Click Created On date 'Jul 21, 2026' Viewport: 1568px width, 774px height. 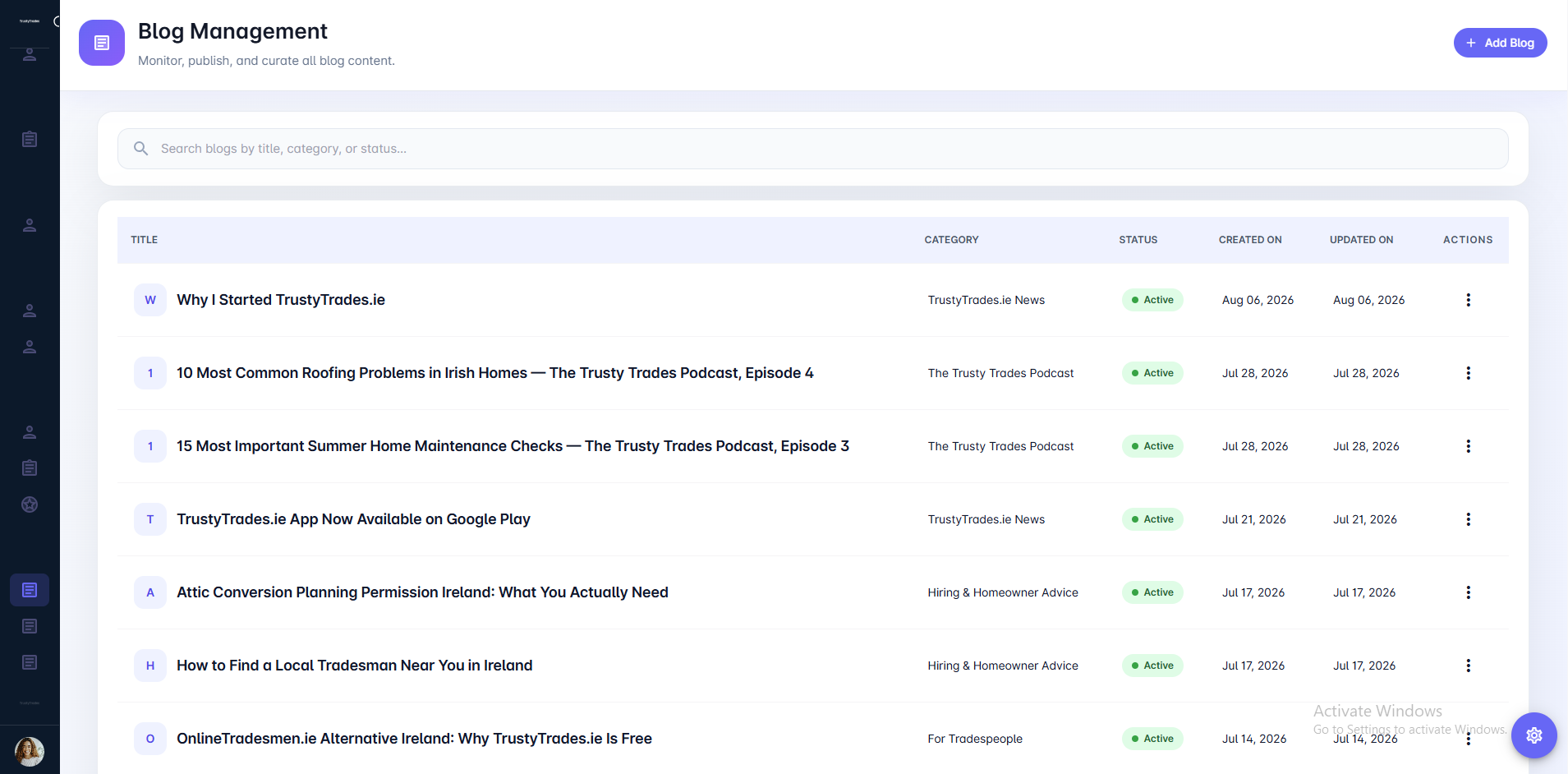[x=1254, y=519]
